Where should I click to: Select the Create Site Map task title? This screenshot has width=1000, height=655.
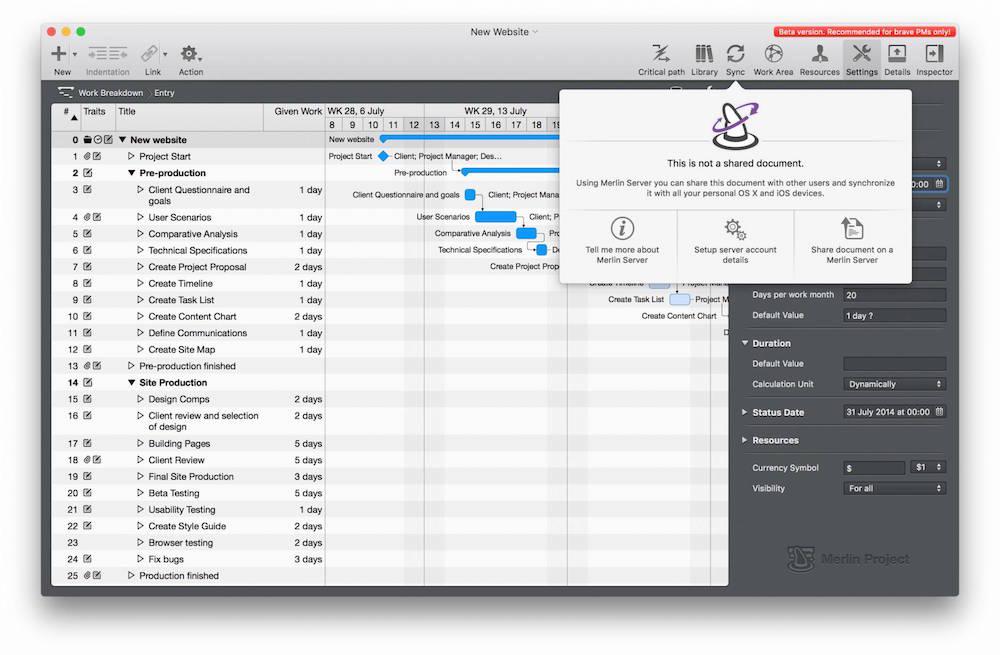182,350
